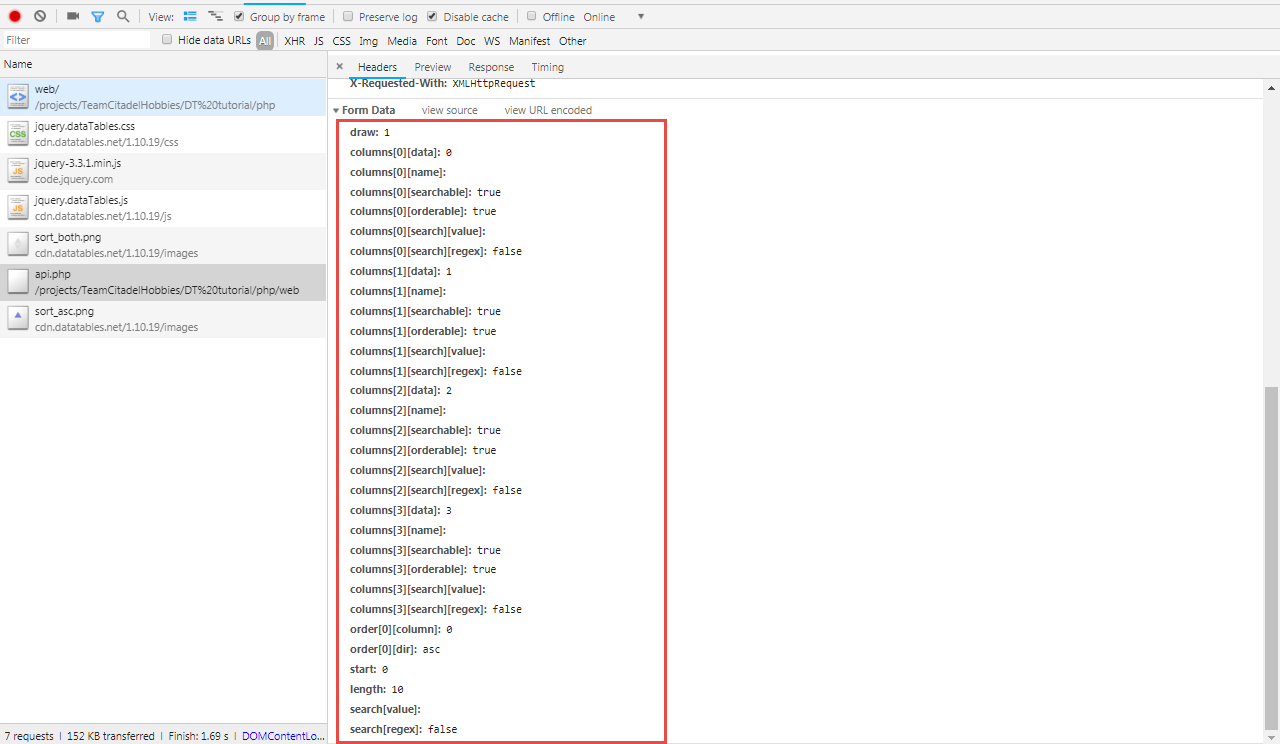Click X-Requested-With header line

(443, 84)
